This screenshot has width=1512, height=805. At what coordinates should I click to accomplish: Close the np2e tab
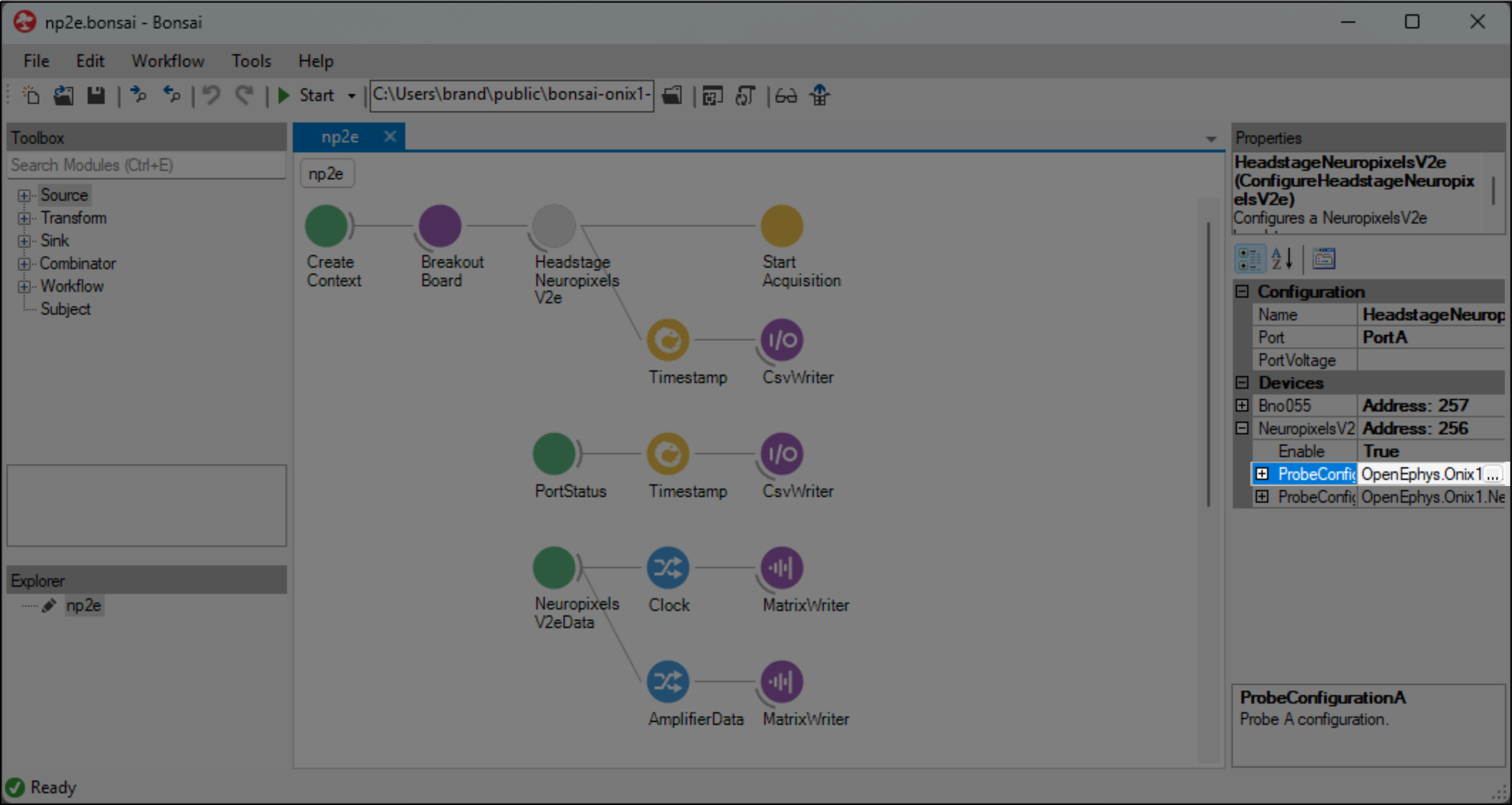coord(390,137)
